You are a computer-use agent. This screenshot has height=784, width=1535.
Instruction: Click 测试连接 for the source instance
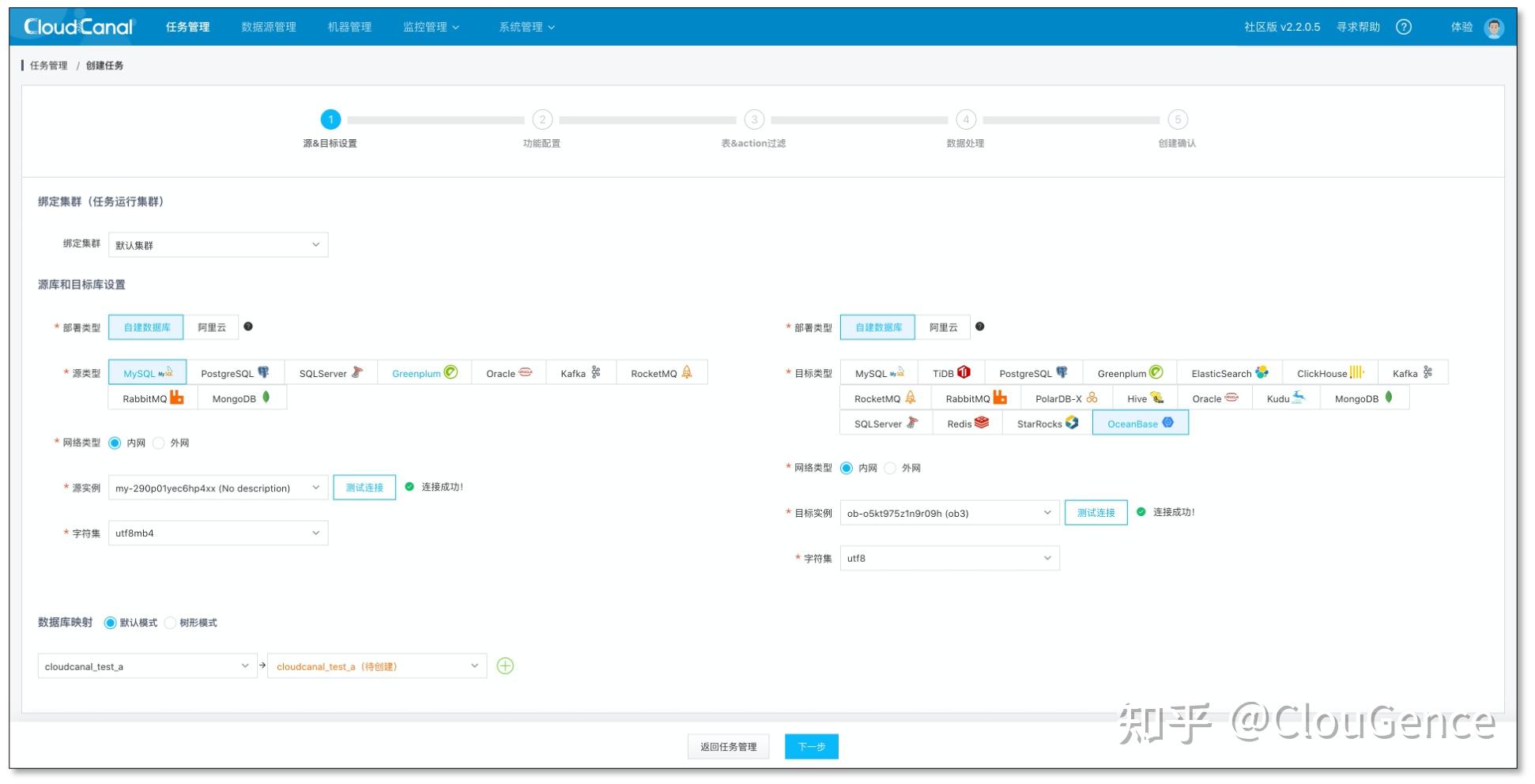click(364, 487)
